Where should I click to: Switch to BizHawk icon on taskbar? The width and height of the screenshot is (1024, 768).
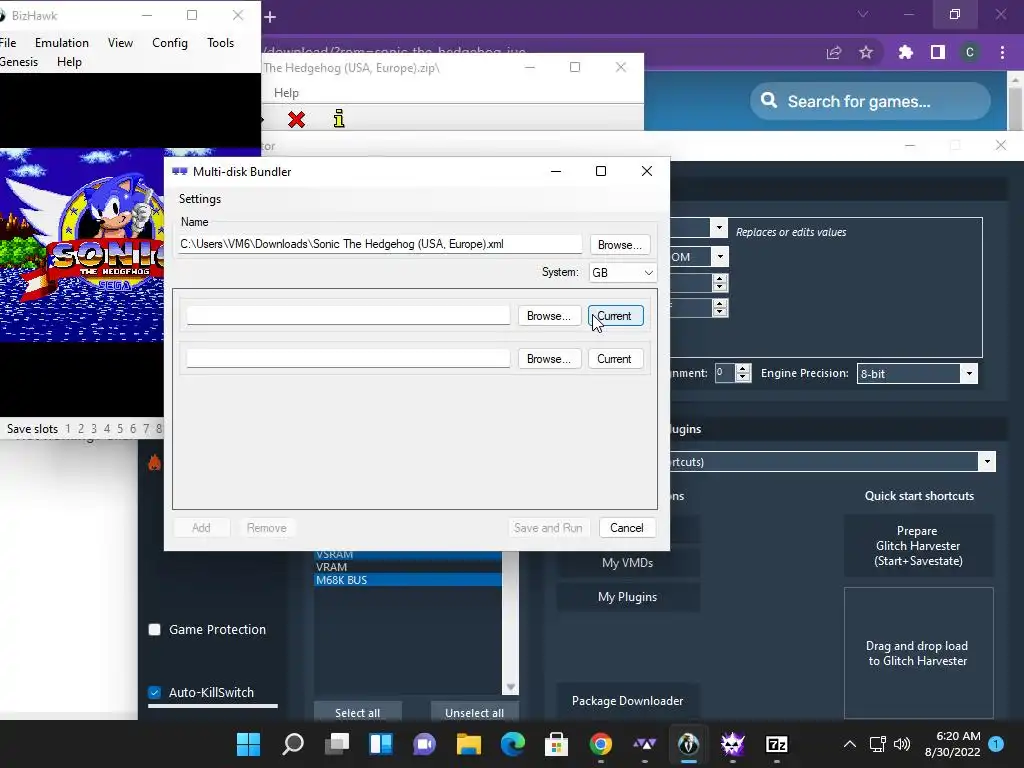tap(688, 744)
